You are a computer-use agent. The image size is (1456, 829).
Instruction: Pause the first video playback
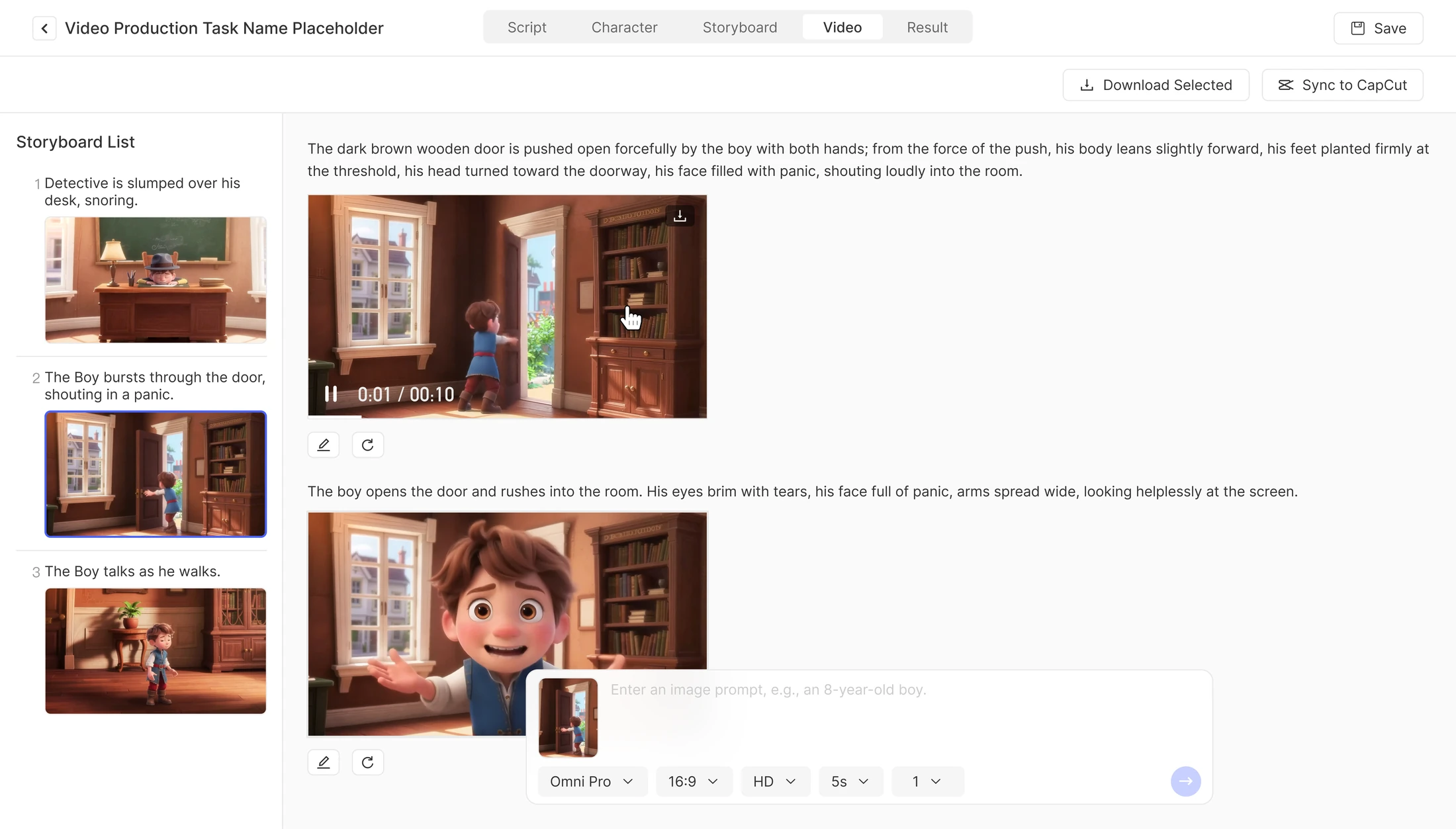click(x=331, y=394)
